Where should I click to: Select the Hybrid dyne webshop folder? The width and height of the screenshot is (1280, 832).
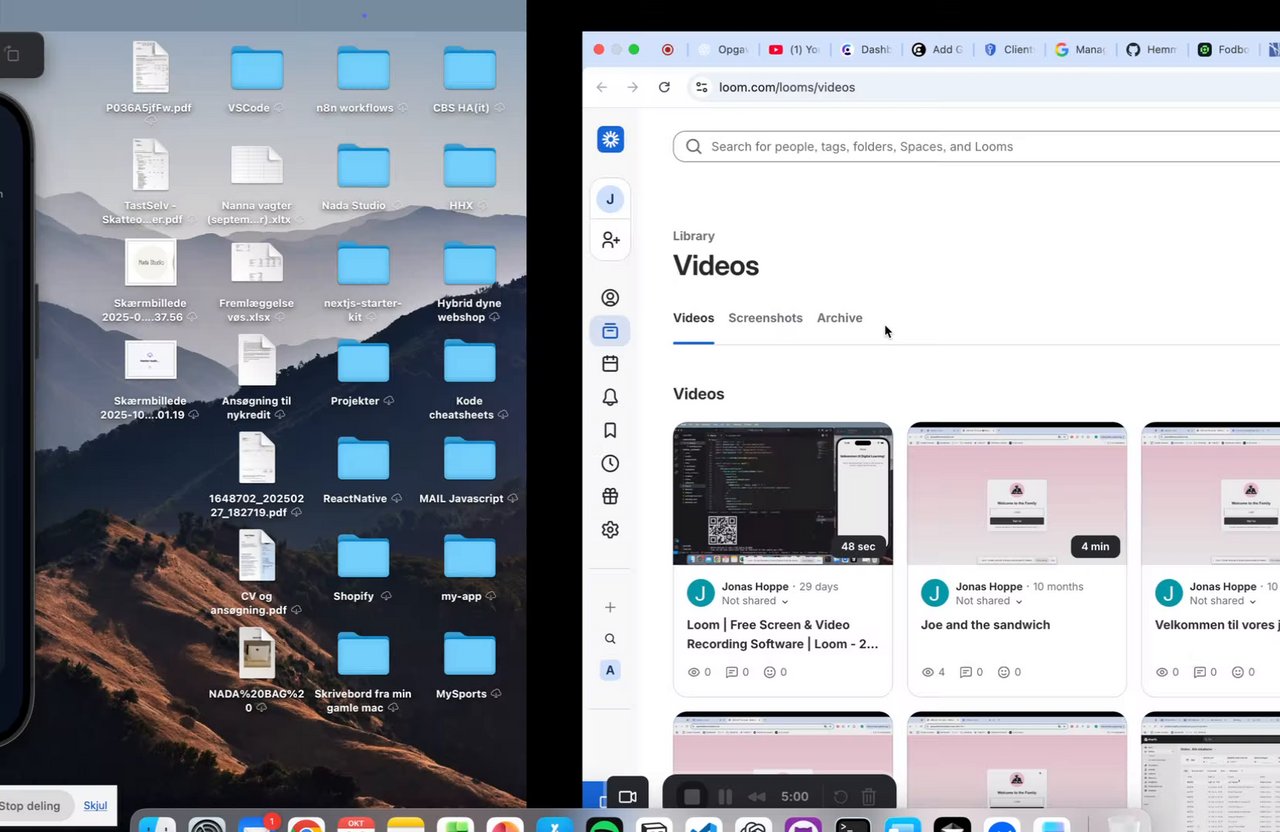point(469,283)
